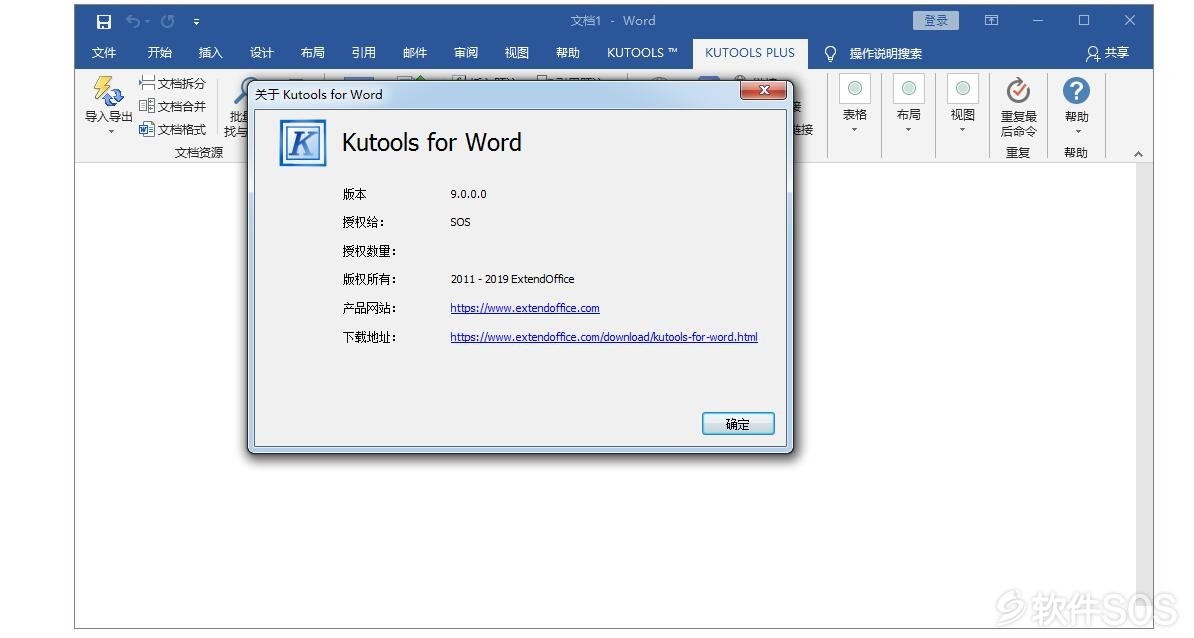Open the ribbon display options icon
1194x638 pixels.
[x=991, y=21]
